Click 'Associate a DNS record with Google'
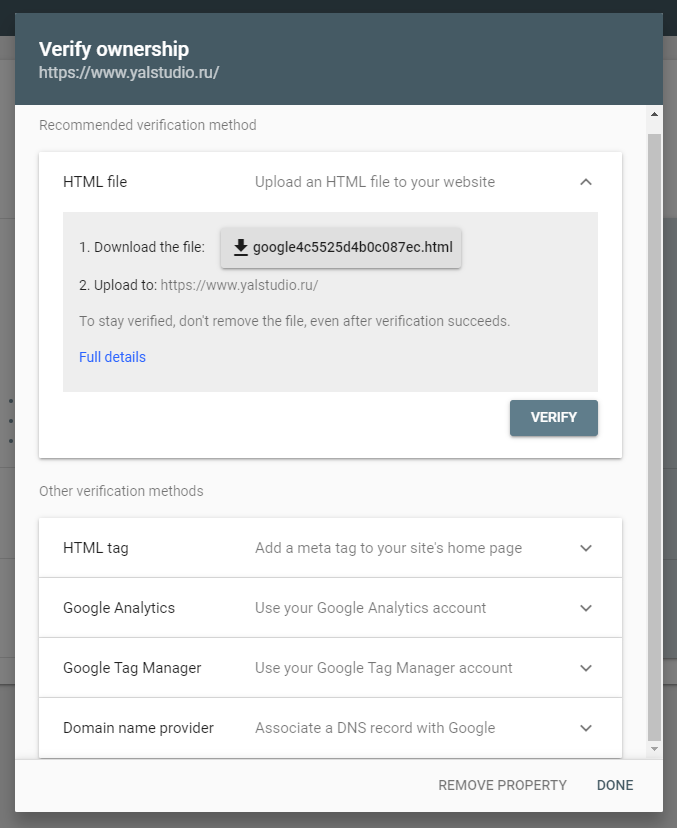 click(375, 728)
